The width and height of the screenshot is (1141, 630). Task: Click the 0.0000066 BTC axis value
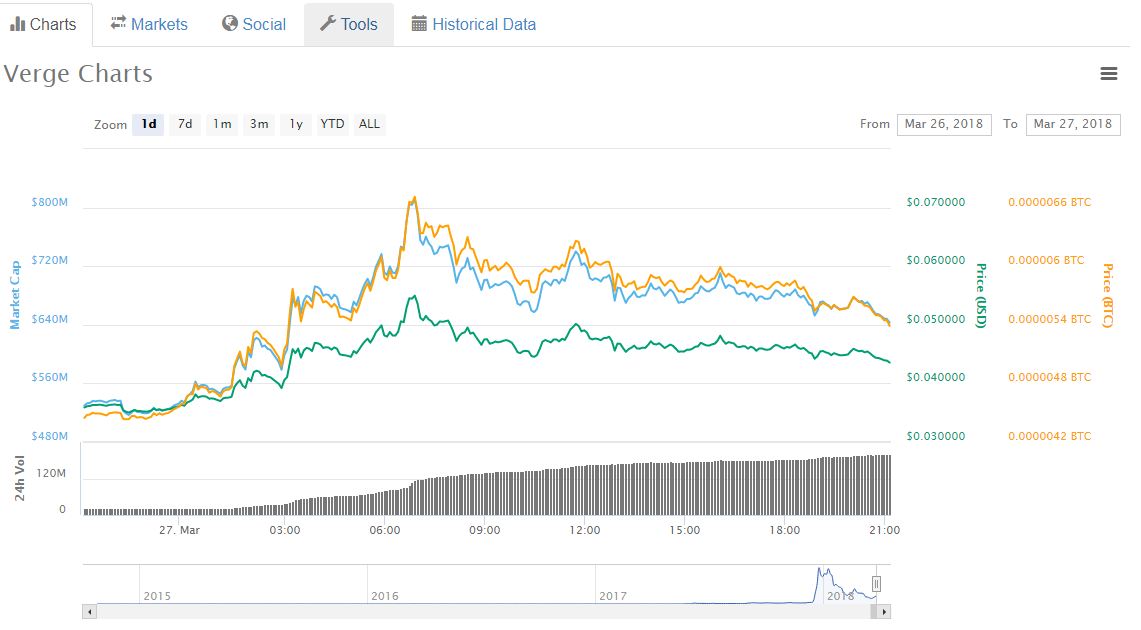1049,202
